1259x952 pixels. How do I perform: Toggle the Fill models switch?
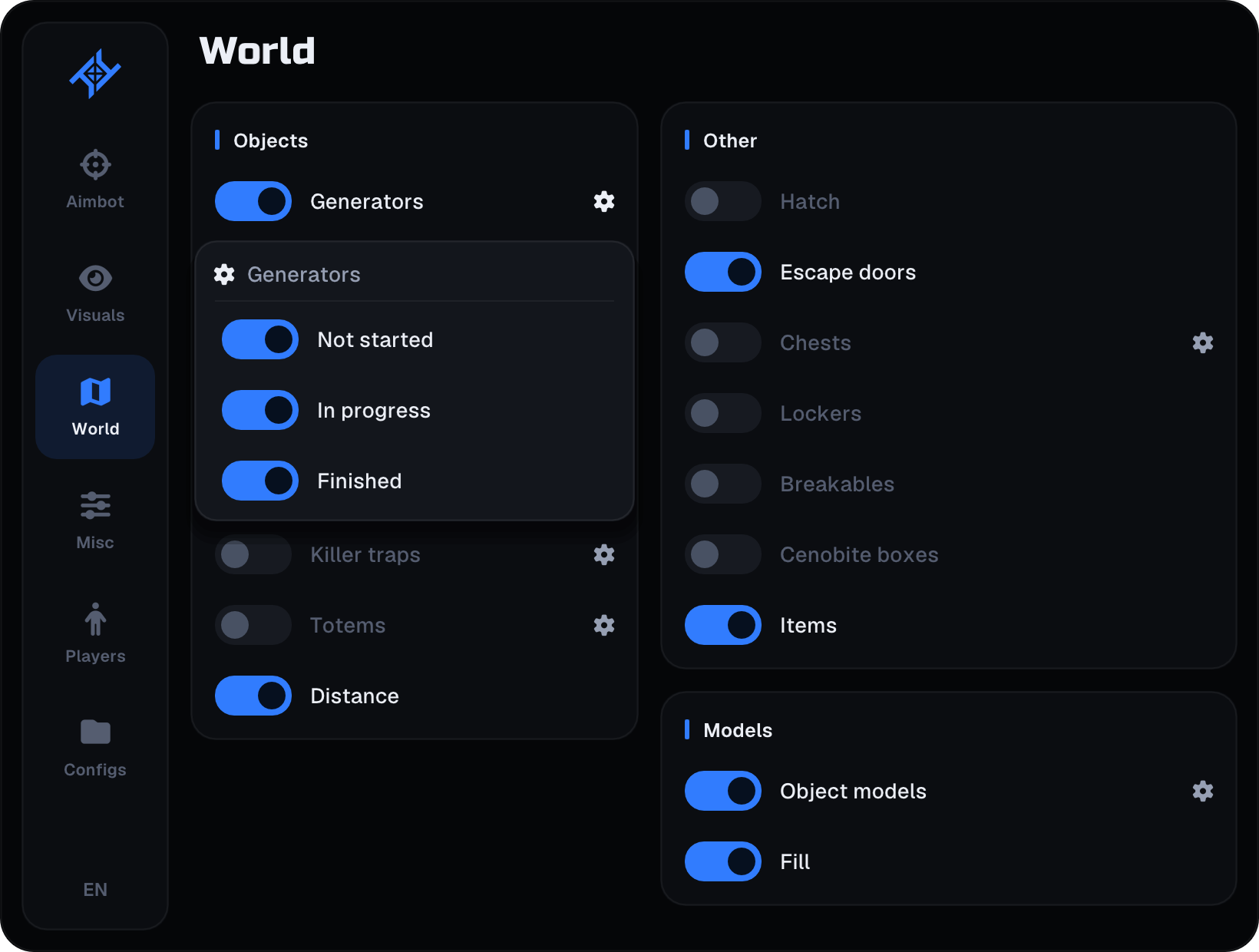[723, 861]
